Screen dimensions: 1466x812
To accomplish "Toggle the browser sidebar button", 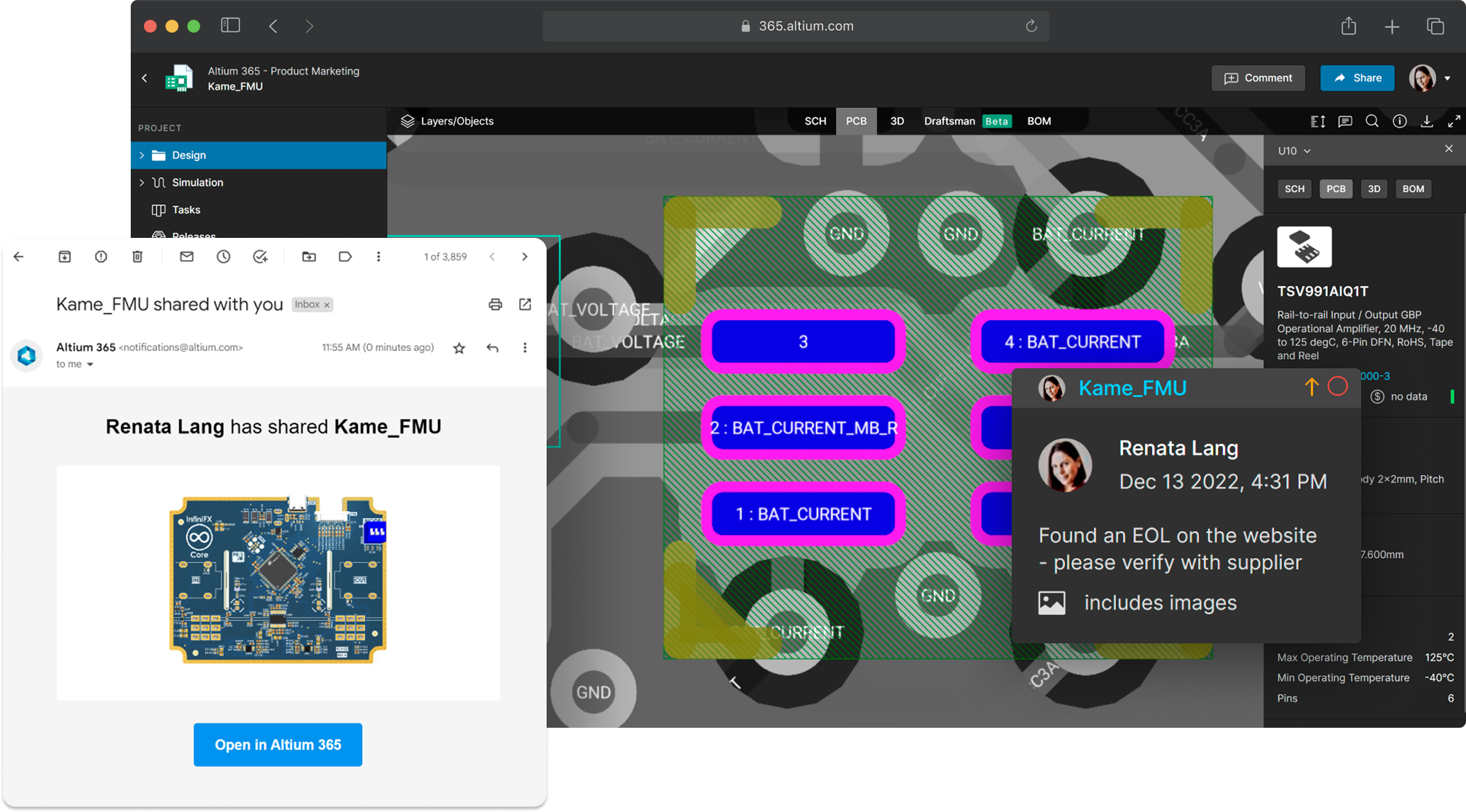I will (x=231, y=26).
